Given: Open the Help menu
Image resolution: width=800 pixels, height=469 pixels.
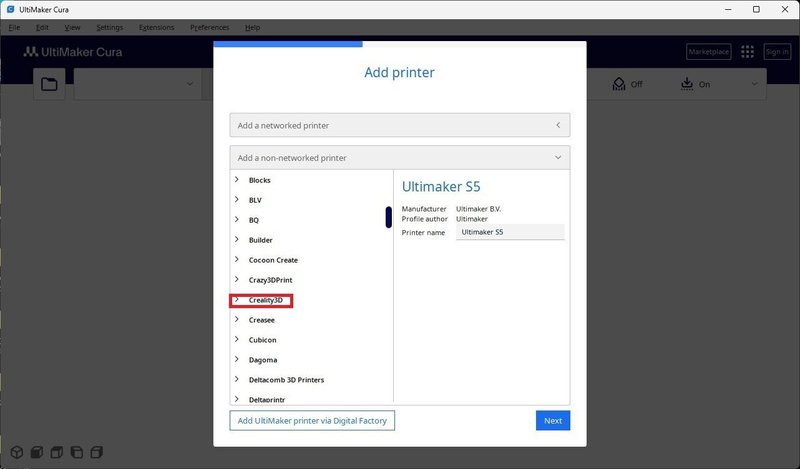Looking at the screenshot, I should [x=253, y=28].
